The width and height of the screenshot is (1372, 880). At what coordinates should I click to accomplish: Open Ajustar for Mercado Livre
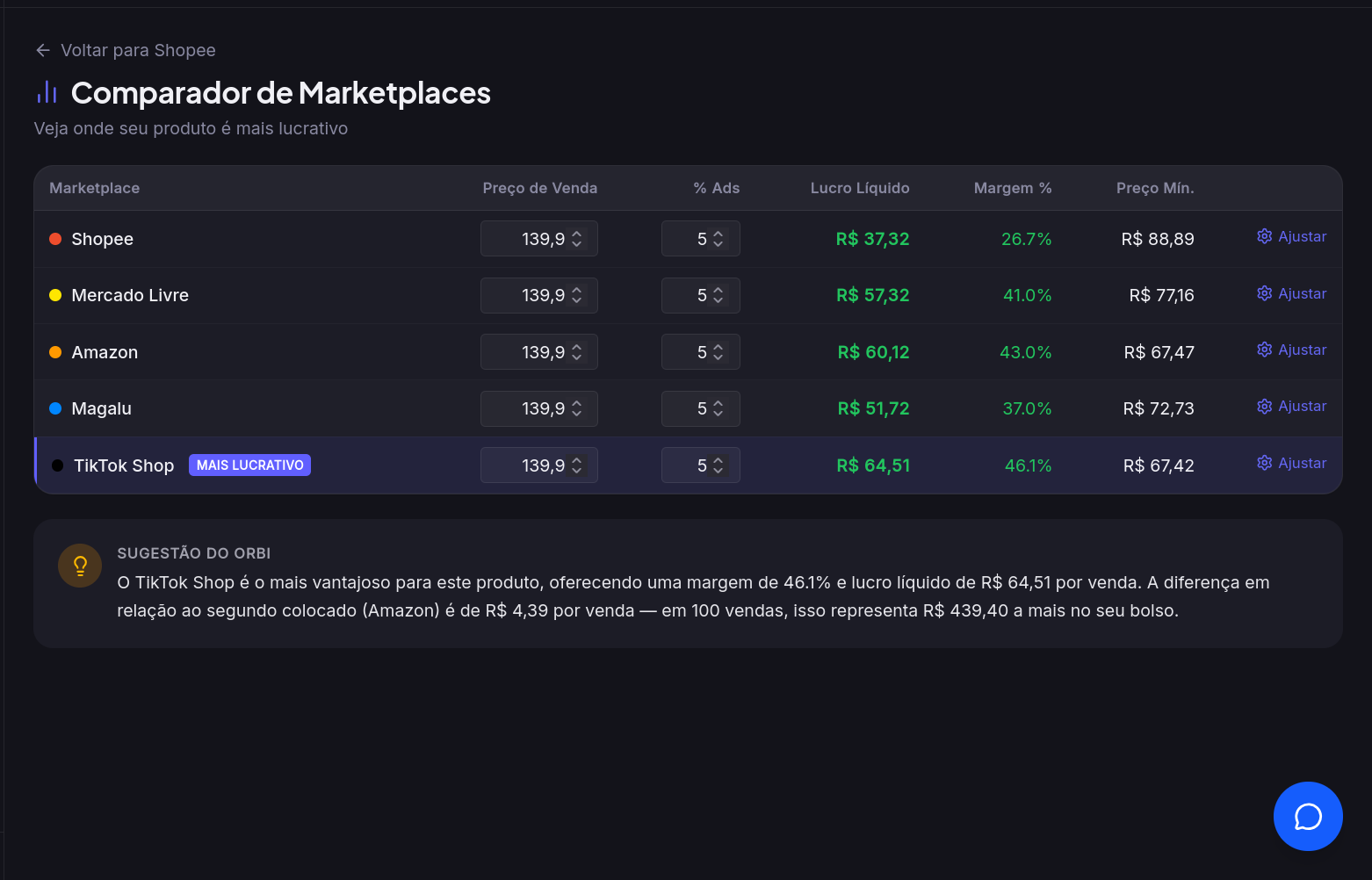pos(1291,293)
